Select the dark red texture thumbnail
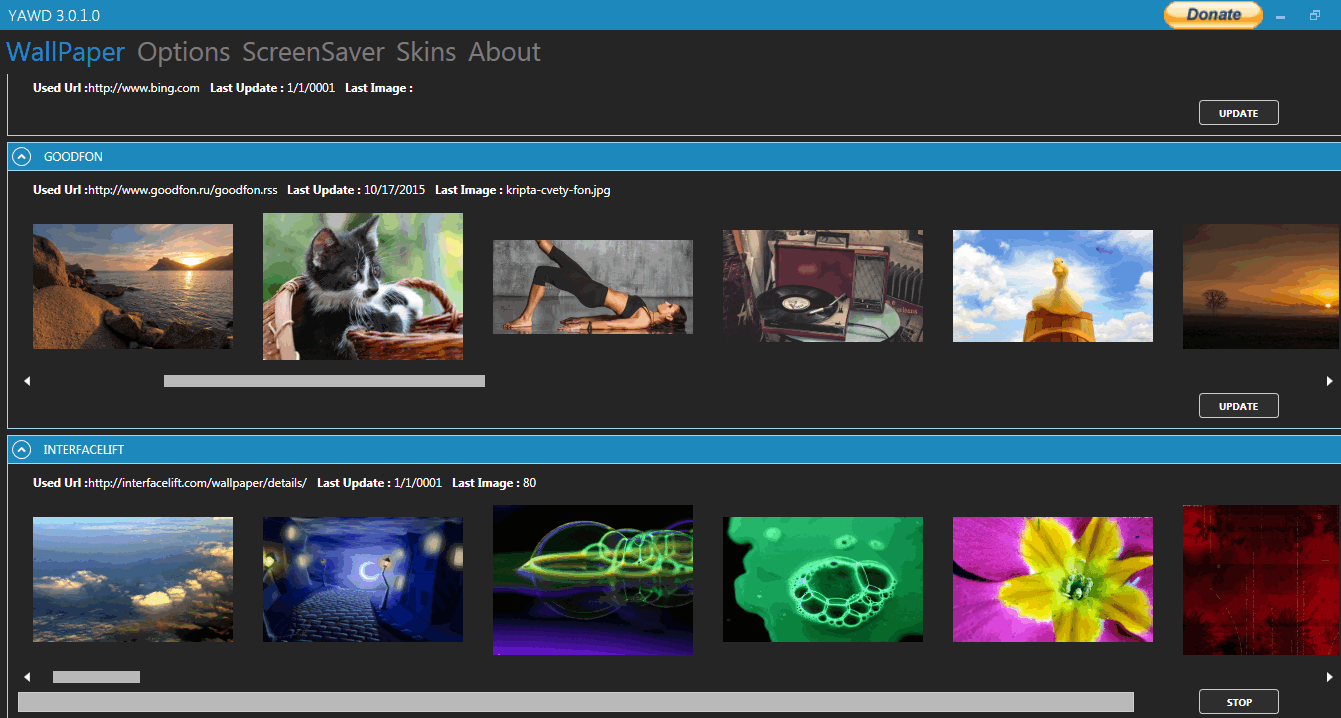This screenshot has height=718, width=1341. (1262, 580)
